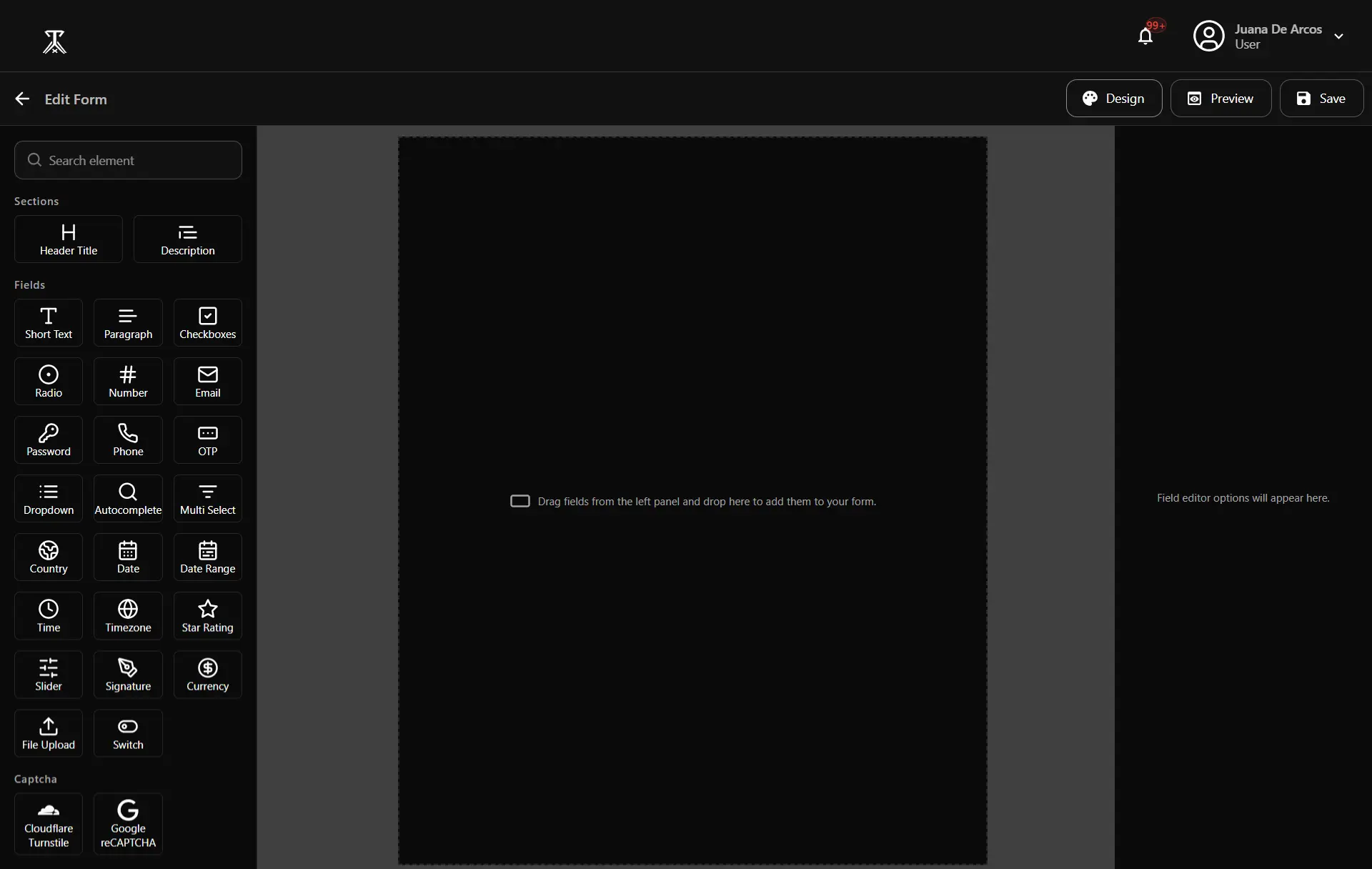Select the Signature field element
This screenshot has height=869, width=1372.
[128, 675]
